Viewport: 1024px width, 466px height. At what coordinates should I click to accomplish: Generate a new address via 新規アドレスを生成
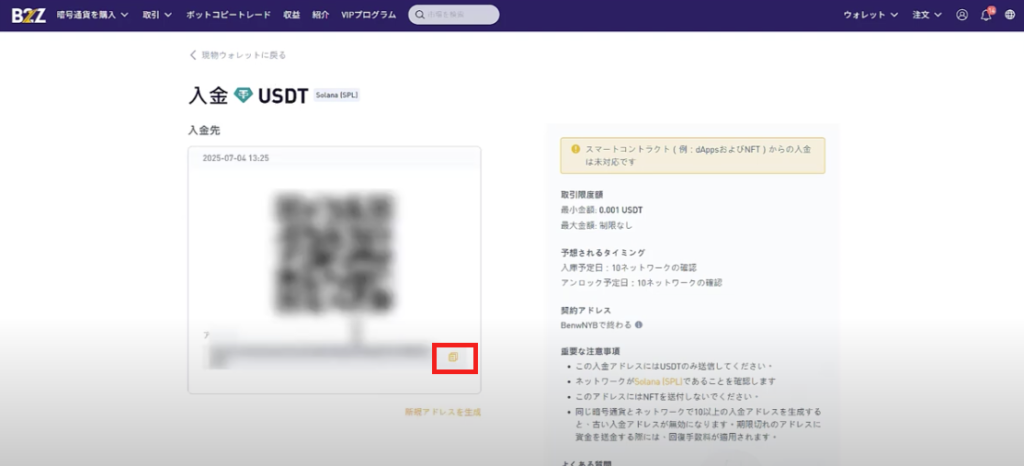click(443, 412)
